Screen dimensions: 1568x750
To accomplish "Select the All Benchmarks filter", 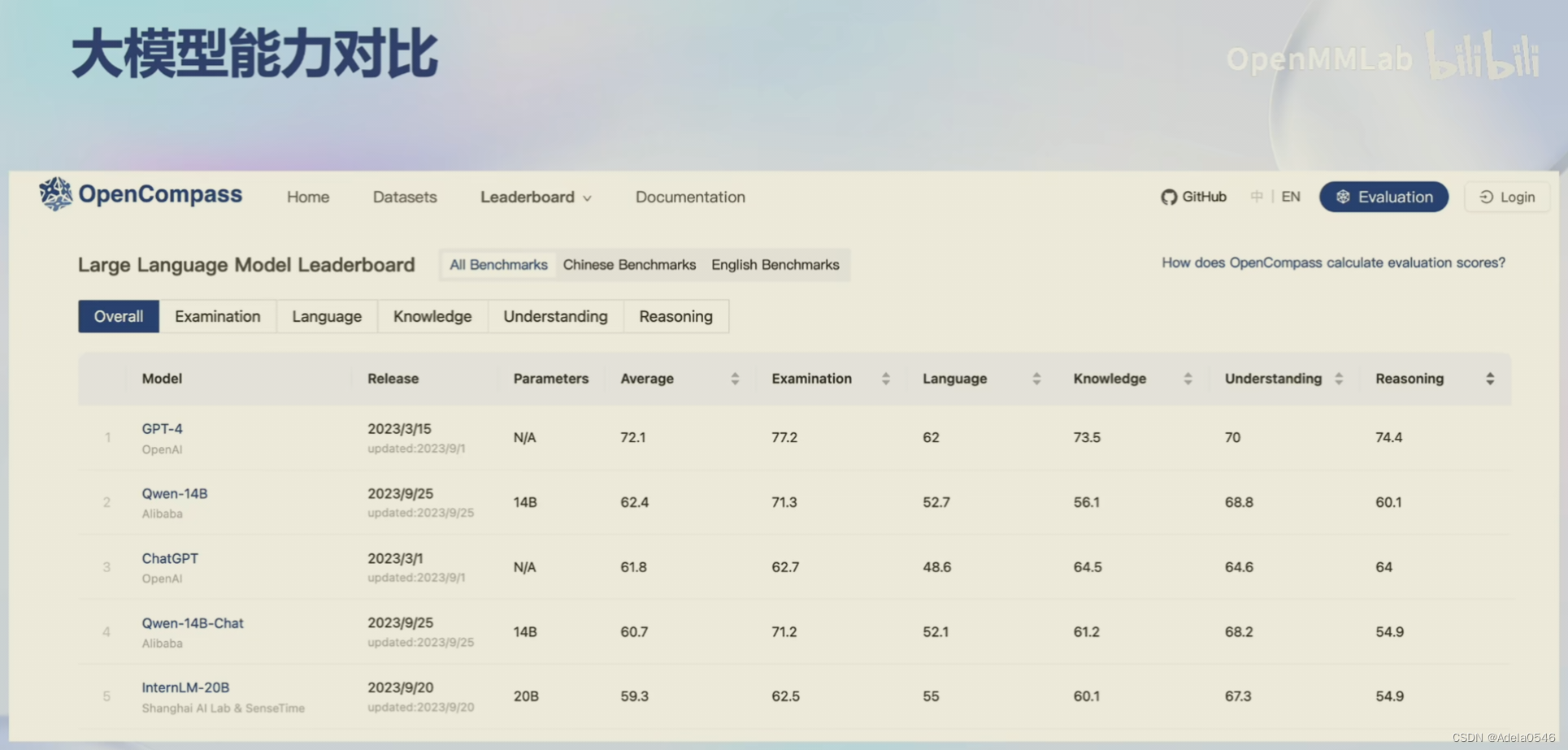I will pyautogui.click(x=498, y=265).
